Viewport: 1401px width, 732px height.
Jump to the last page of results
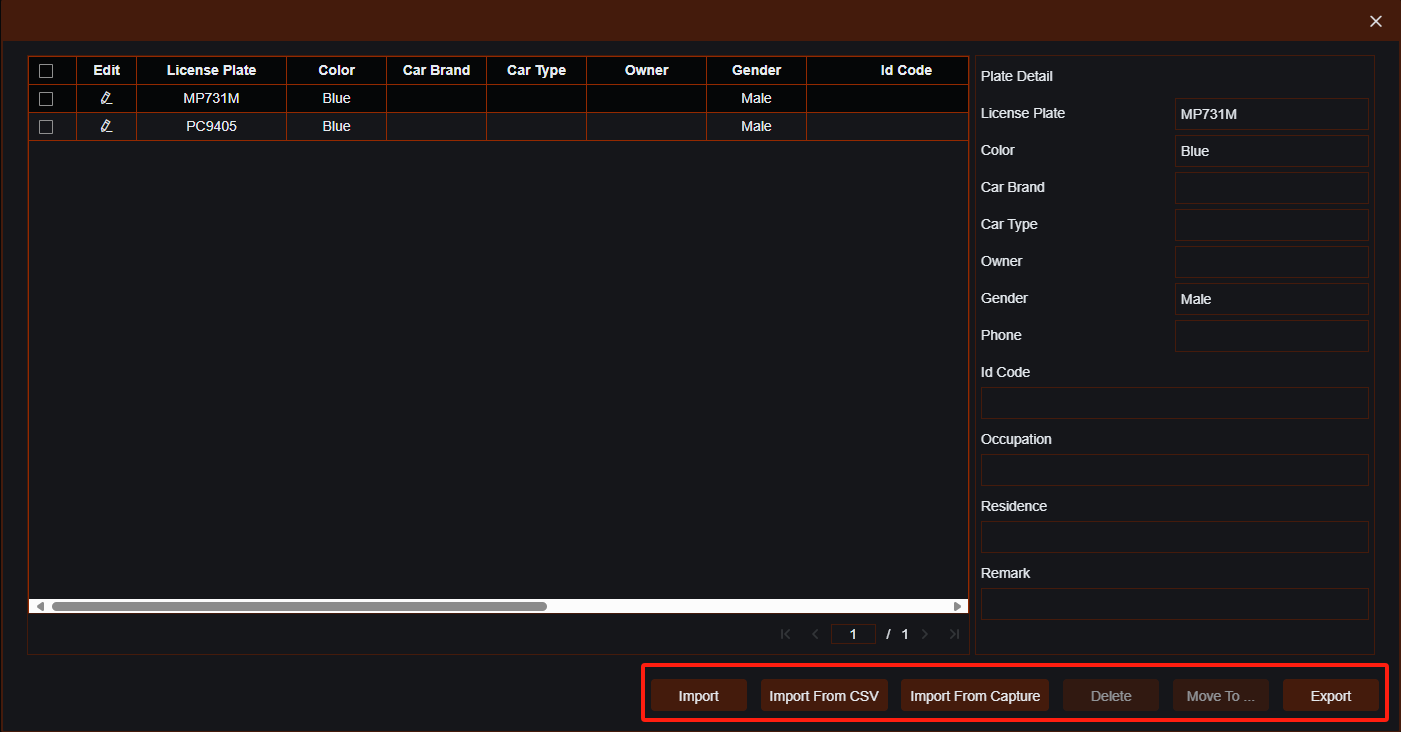click(x=954, y=634)
